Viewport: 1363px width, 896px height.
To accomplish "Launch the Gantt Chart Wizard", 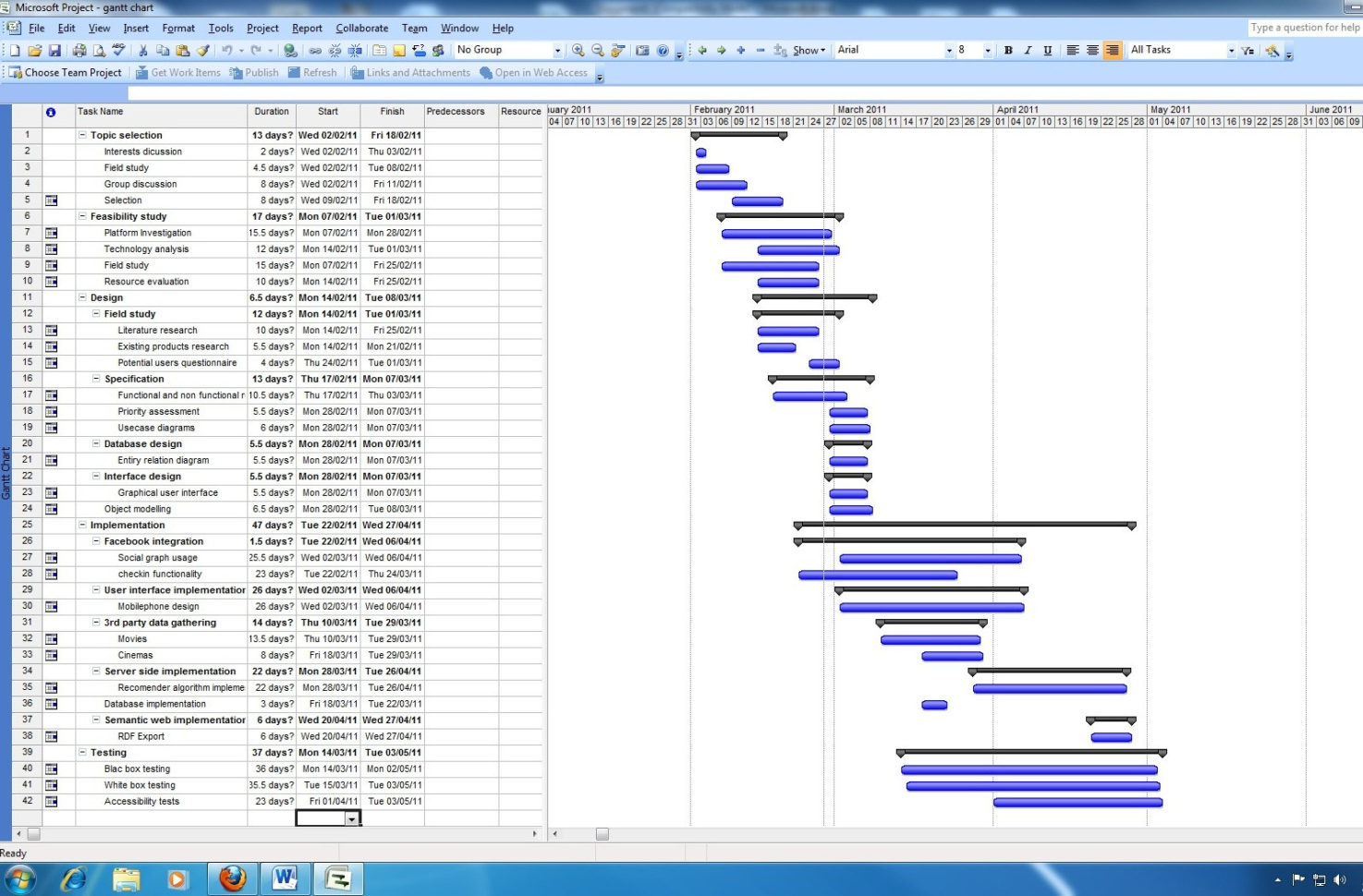I will (1272, 51).
